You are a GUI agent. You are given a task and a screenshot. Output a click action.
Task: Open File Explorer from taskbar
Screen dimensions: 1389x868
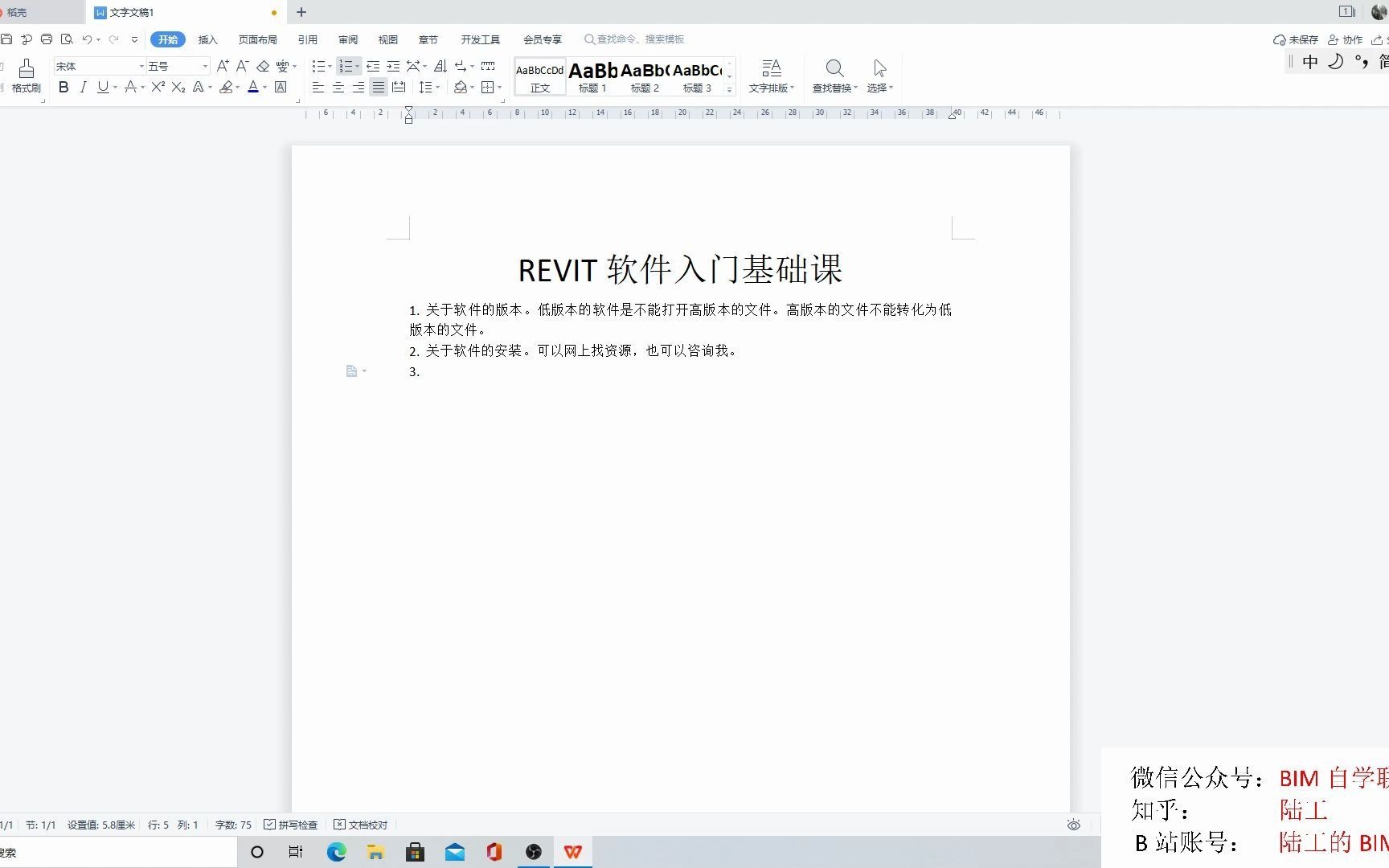pyautogui.click(x=375, y=852)
